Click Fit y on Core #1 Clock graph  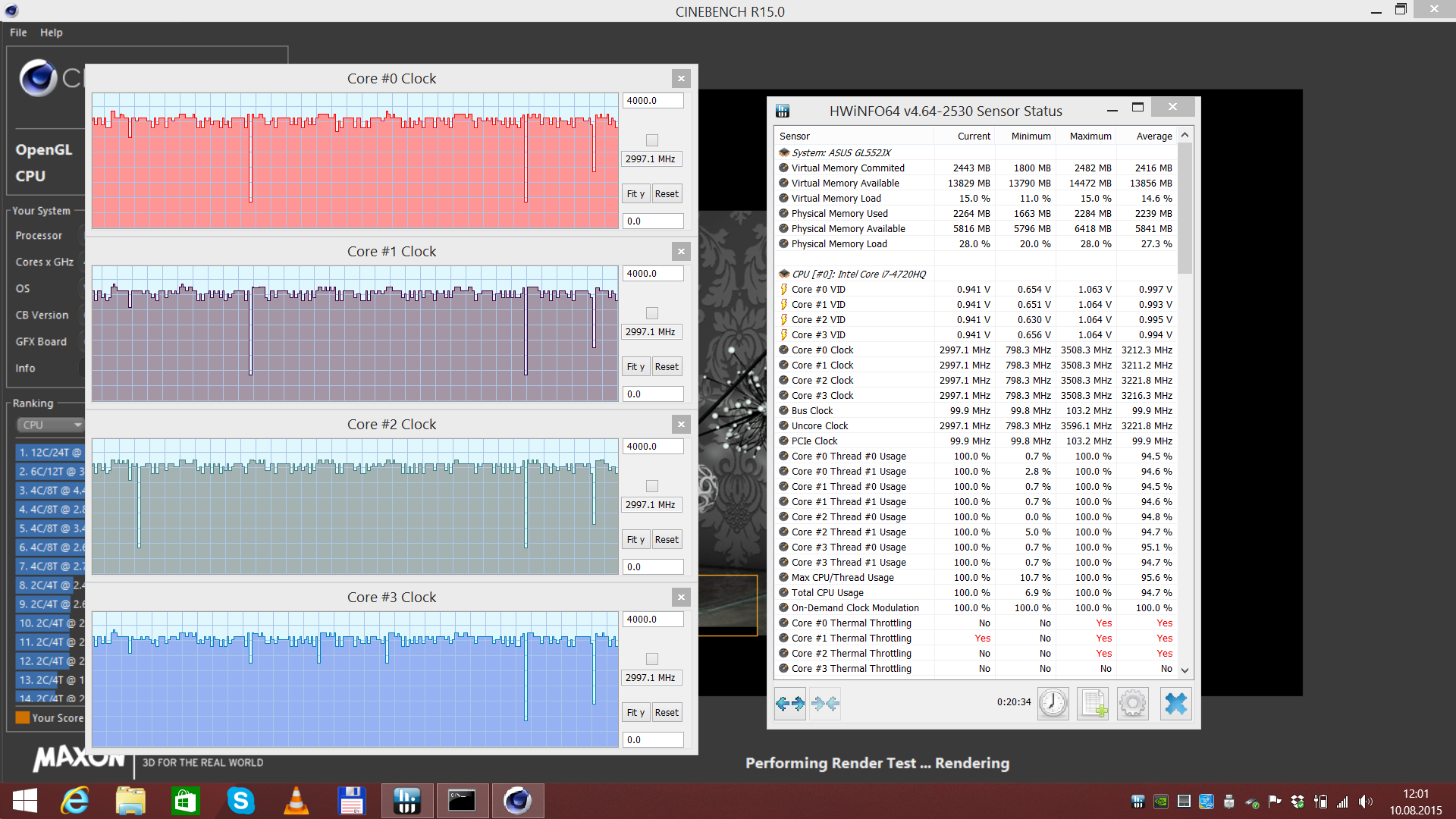pos(635,367)
